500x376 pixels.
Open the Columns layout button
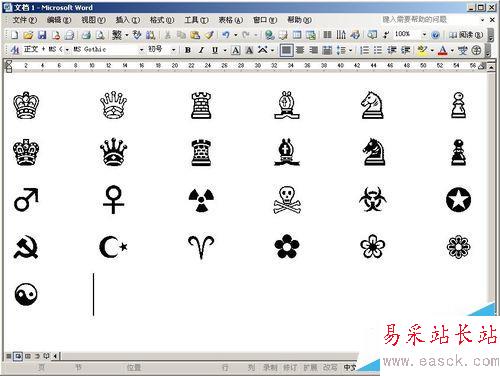[x=328, y=35]
